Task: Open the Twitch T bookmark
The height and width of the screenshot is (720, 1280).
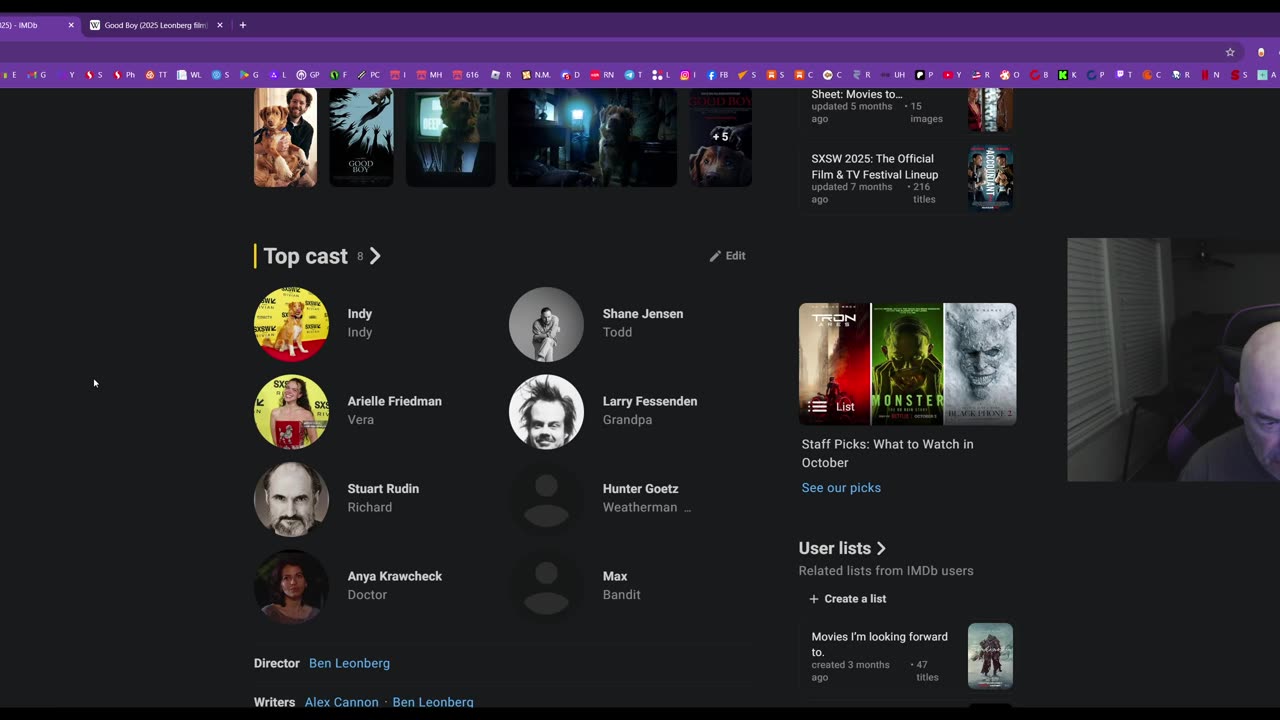Action: 1125,75
